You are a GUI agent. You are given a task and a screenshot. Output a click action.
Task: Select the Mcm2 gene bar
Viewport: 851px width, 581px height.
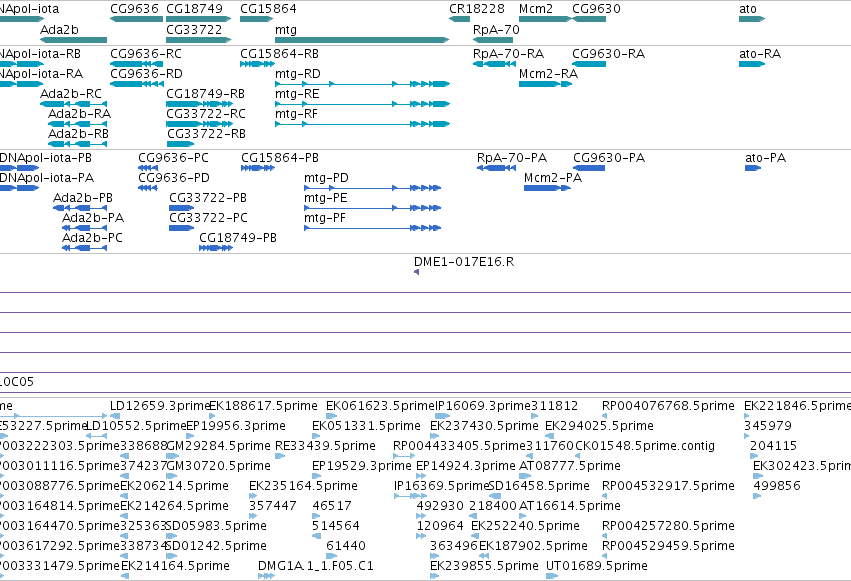click(x=545, y=19)
